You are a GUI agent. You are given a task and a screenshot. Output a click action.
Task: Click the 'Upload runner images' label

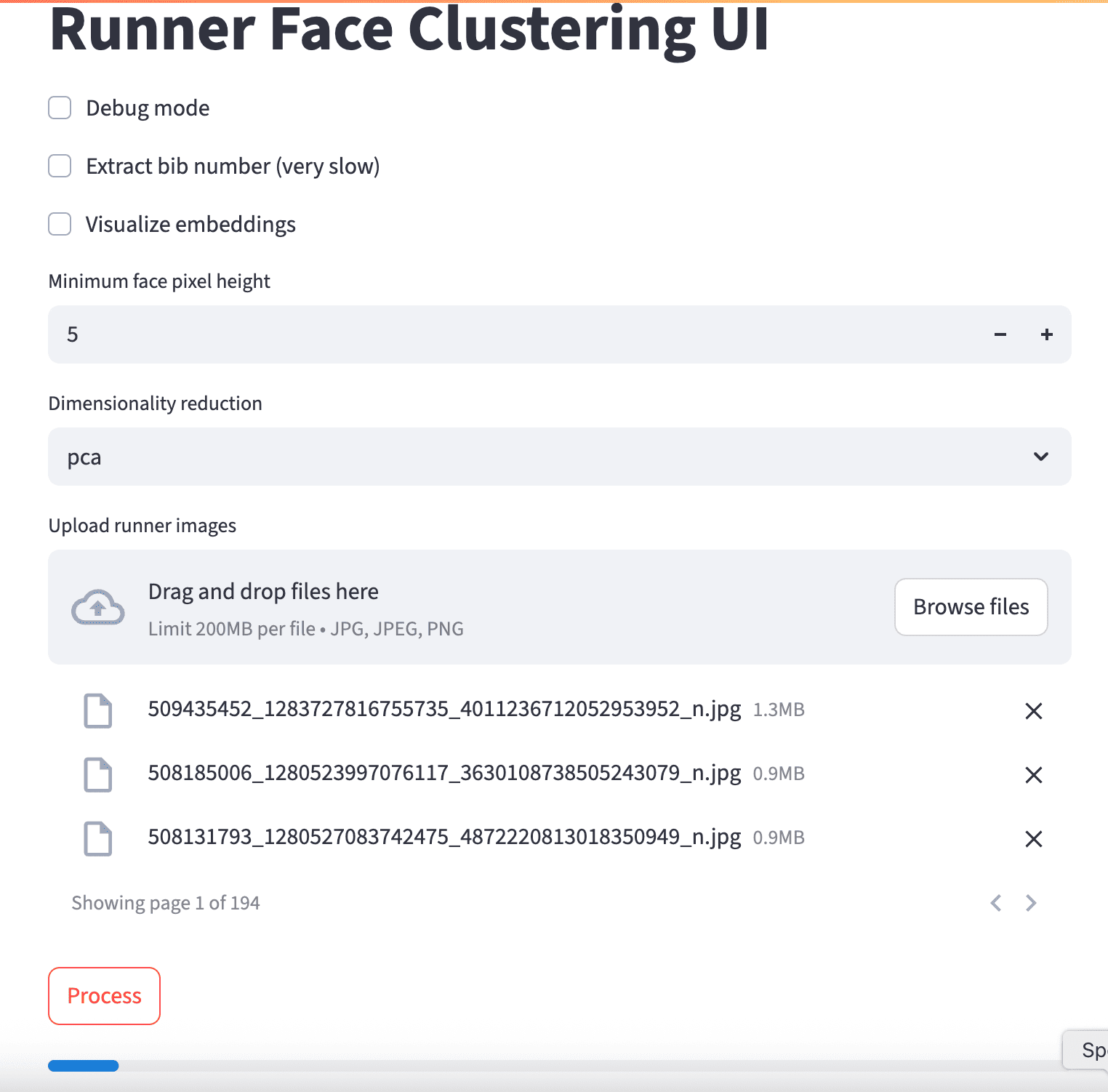(x=142, y=526)
